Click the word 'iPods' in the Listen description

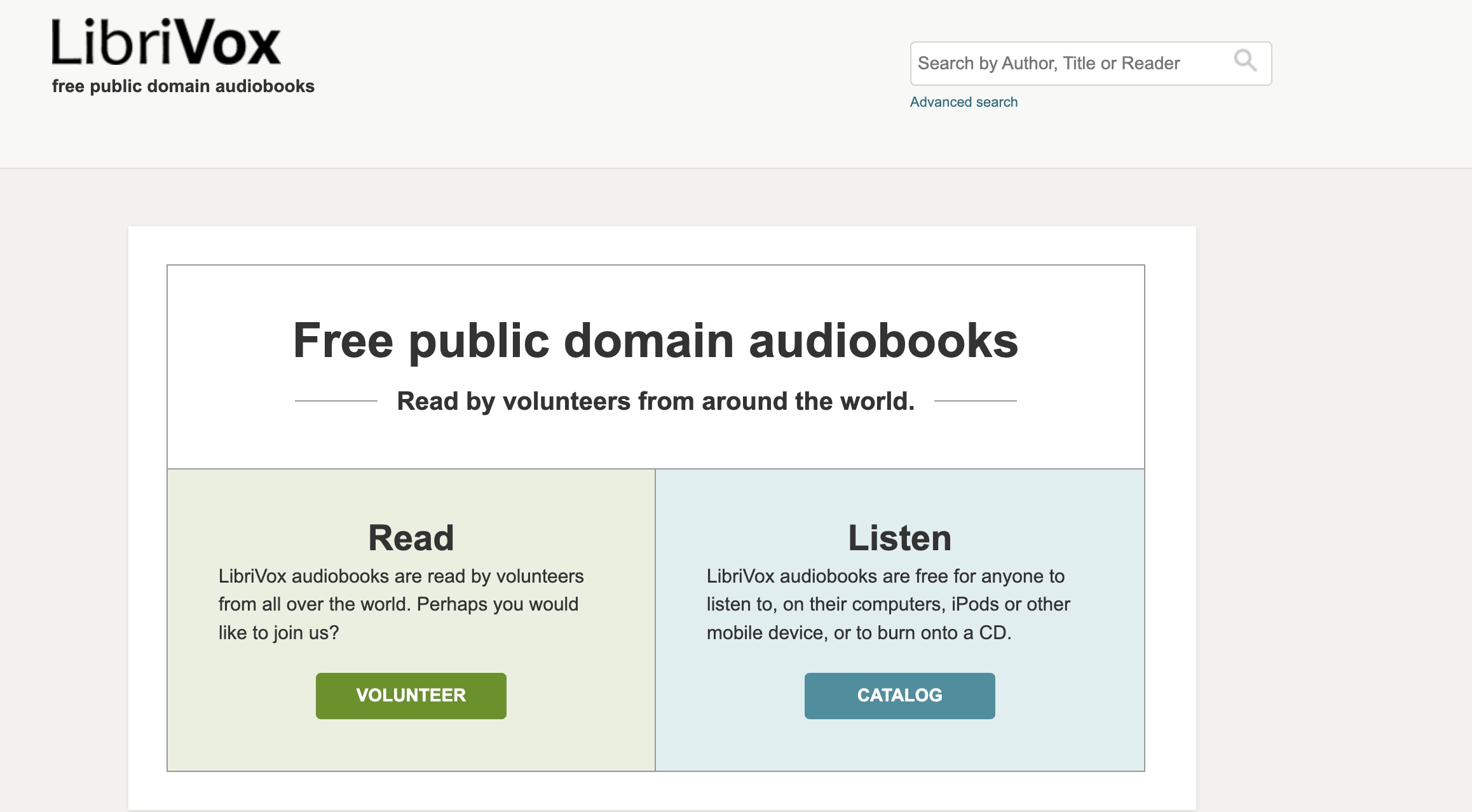[975, 604]
